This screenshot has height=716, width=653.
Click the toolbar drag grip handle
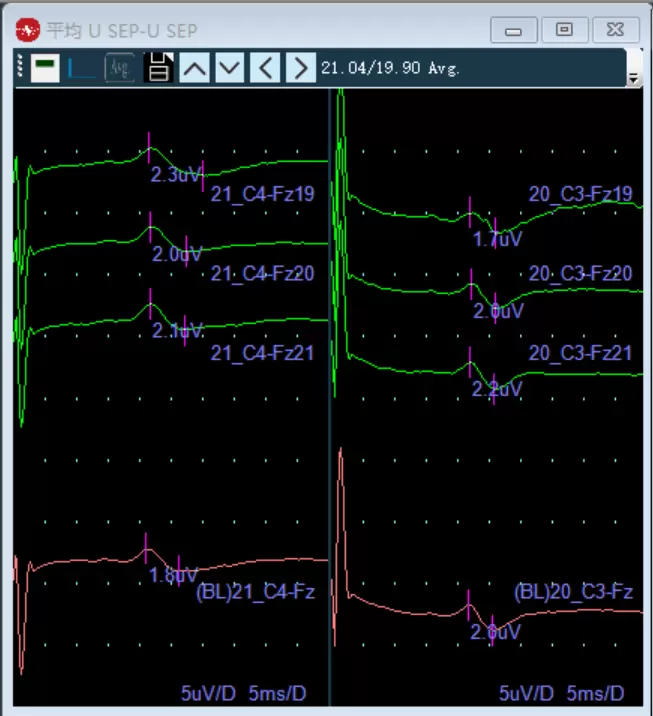point(20,65)
